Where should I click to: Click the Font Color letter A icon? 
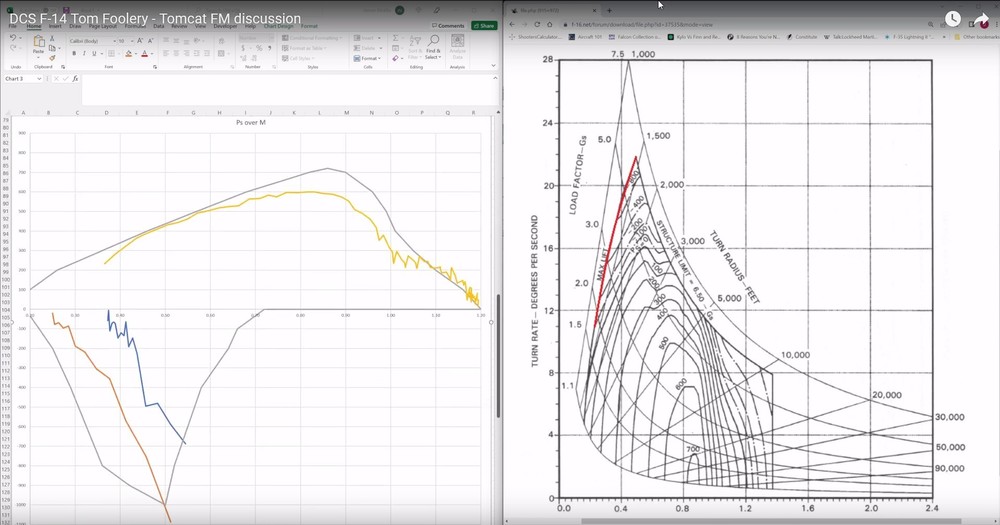pyautogui.click(x=145, y=54)
